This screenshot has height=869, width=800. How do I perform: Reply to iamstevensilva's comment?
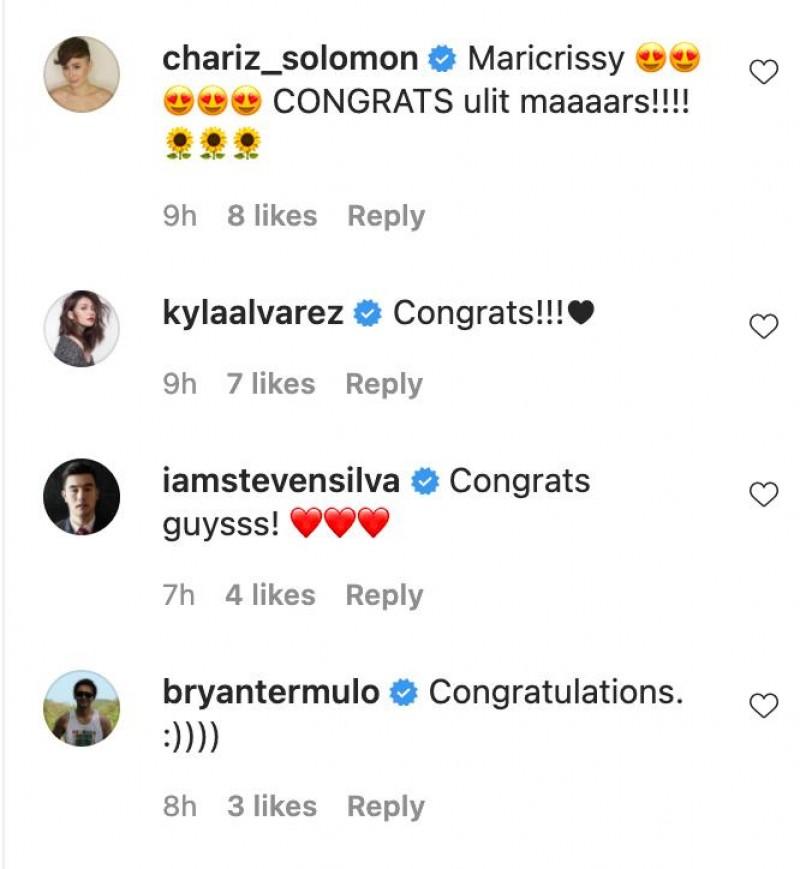tap(384, 595)
